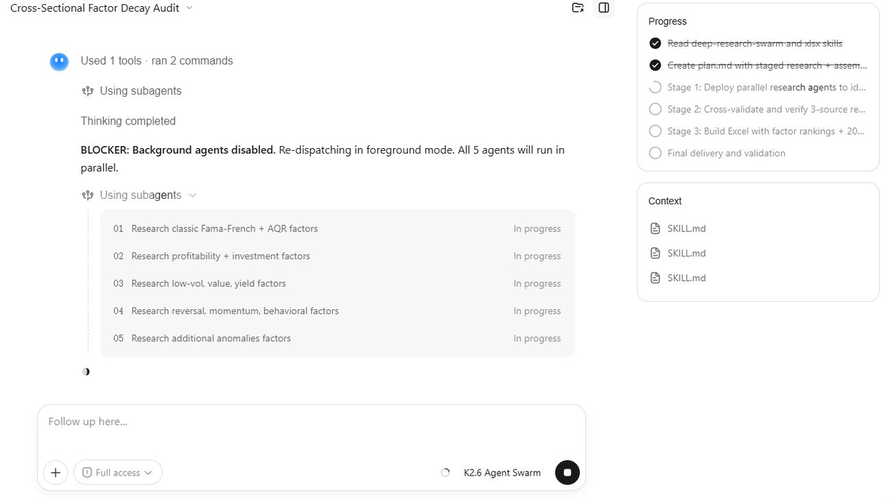Open the folder icon in top bar
Image resolution: width=890 pixels, height=502 pixels.
coord(577,8)
